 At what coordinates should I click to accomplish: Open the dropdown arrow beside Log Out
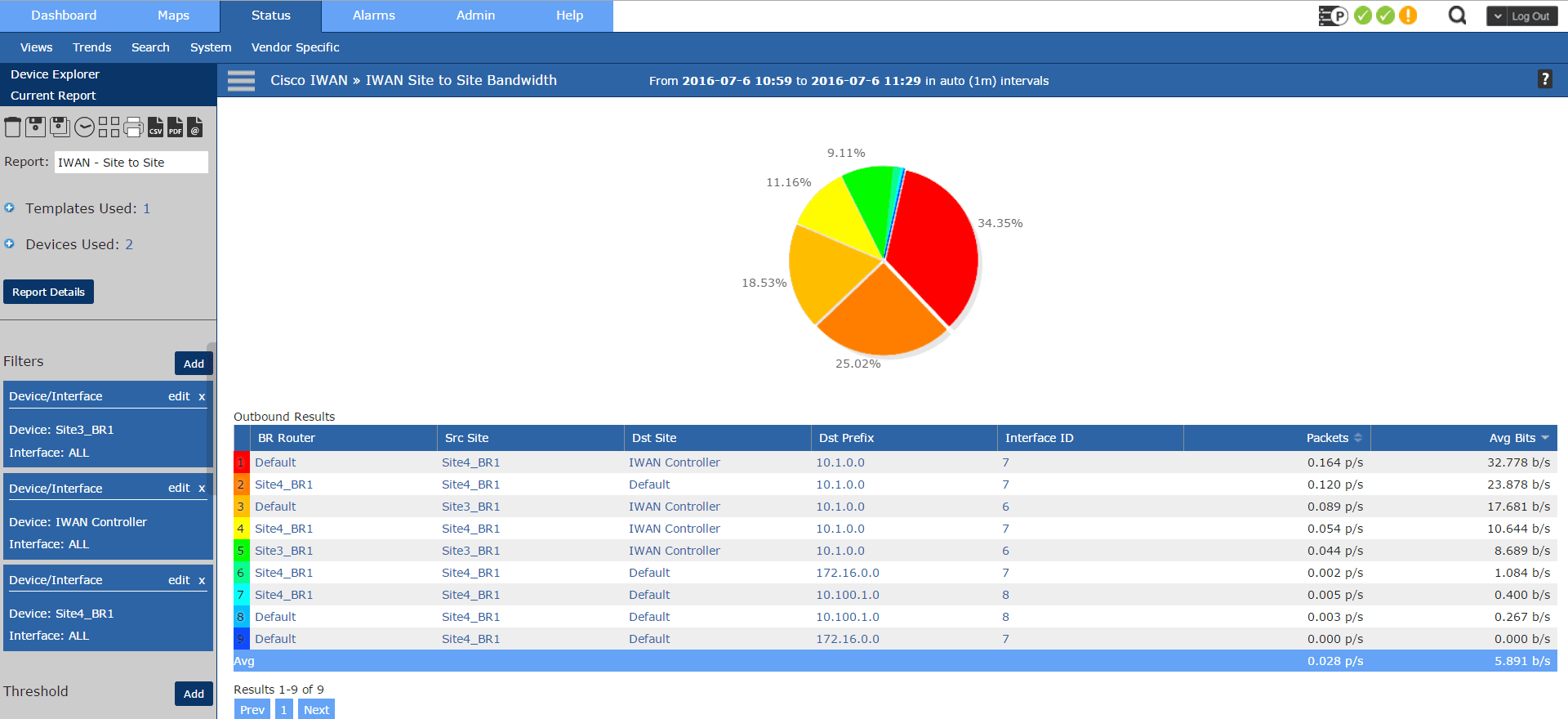(1498, 16)
